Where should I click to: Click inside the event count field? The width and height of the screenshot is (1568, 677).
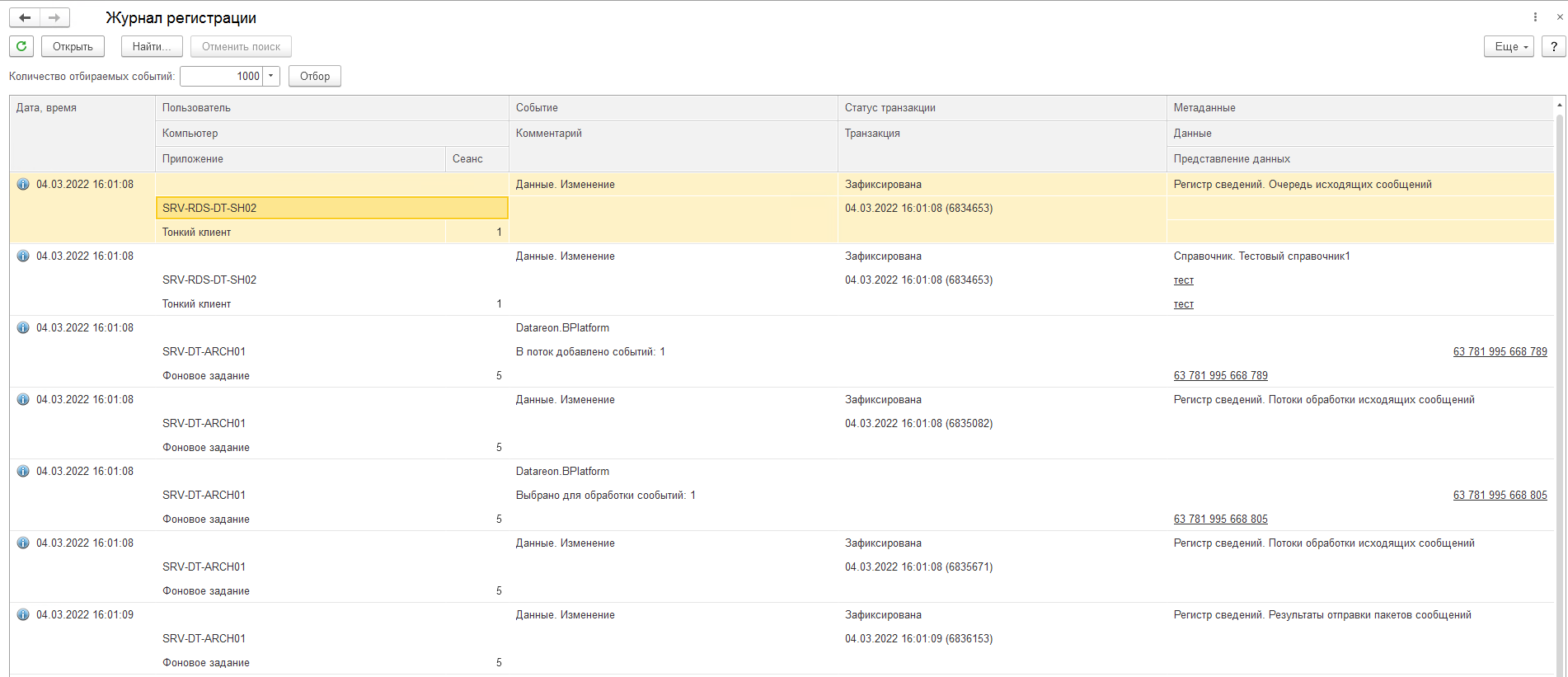[221, 76]
